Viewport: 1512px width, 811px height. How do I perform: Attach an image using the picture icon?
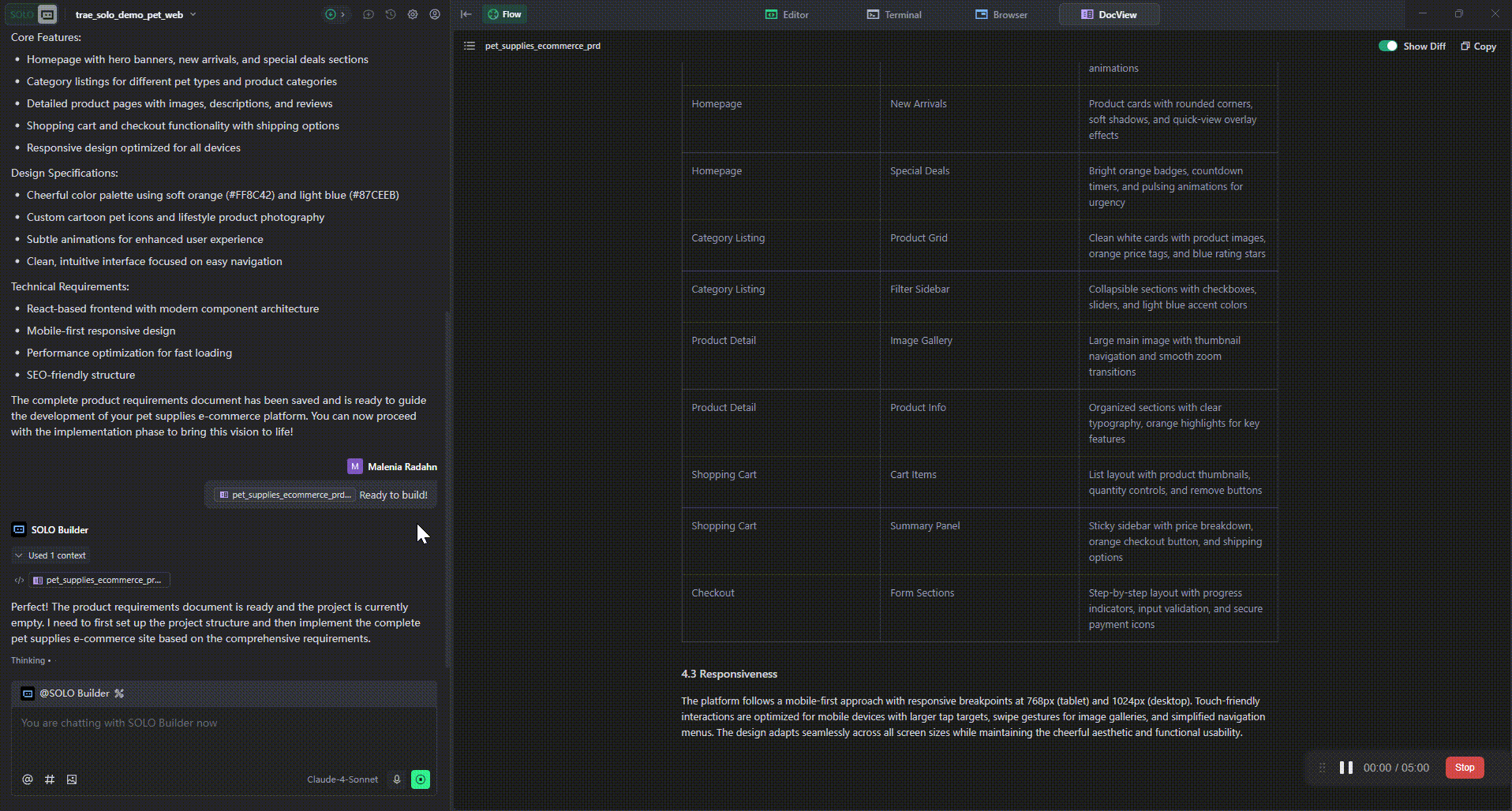click(x=72, y=779)
